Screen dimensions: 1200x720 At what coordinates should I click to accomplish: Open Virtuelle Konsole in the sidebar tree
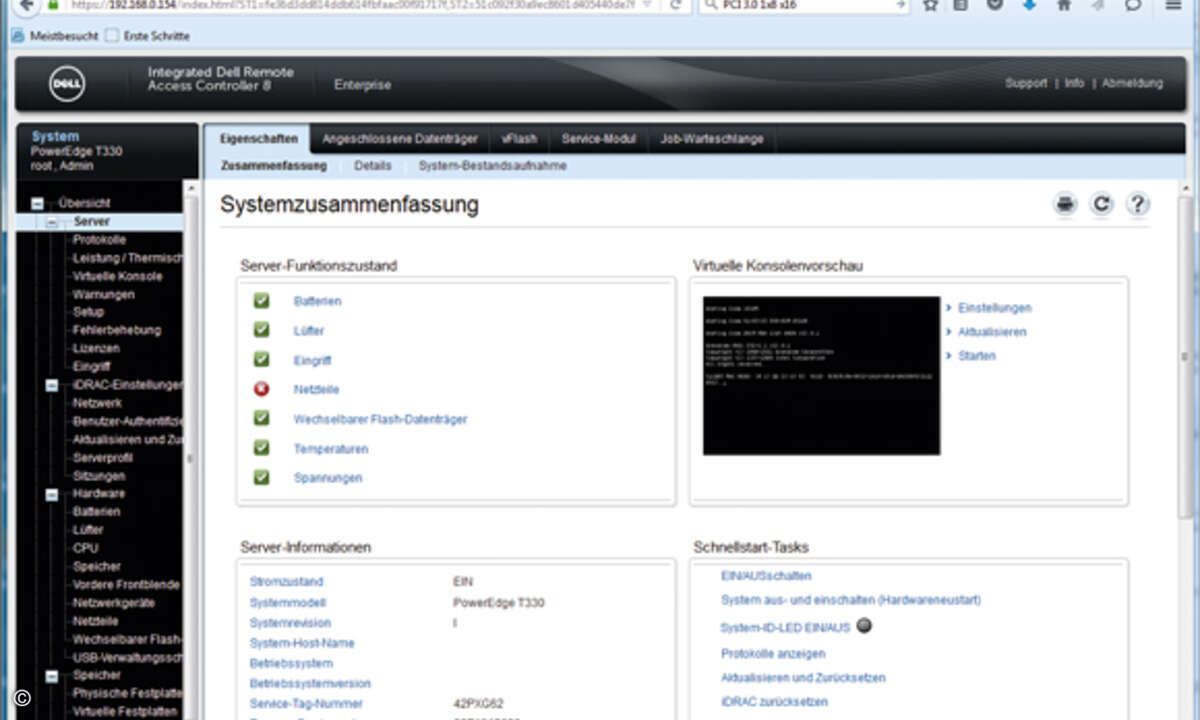pos(117,276)
